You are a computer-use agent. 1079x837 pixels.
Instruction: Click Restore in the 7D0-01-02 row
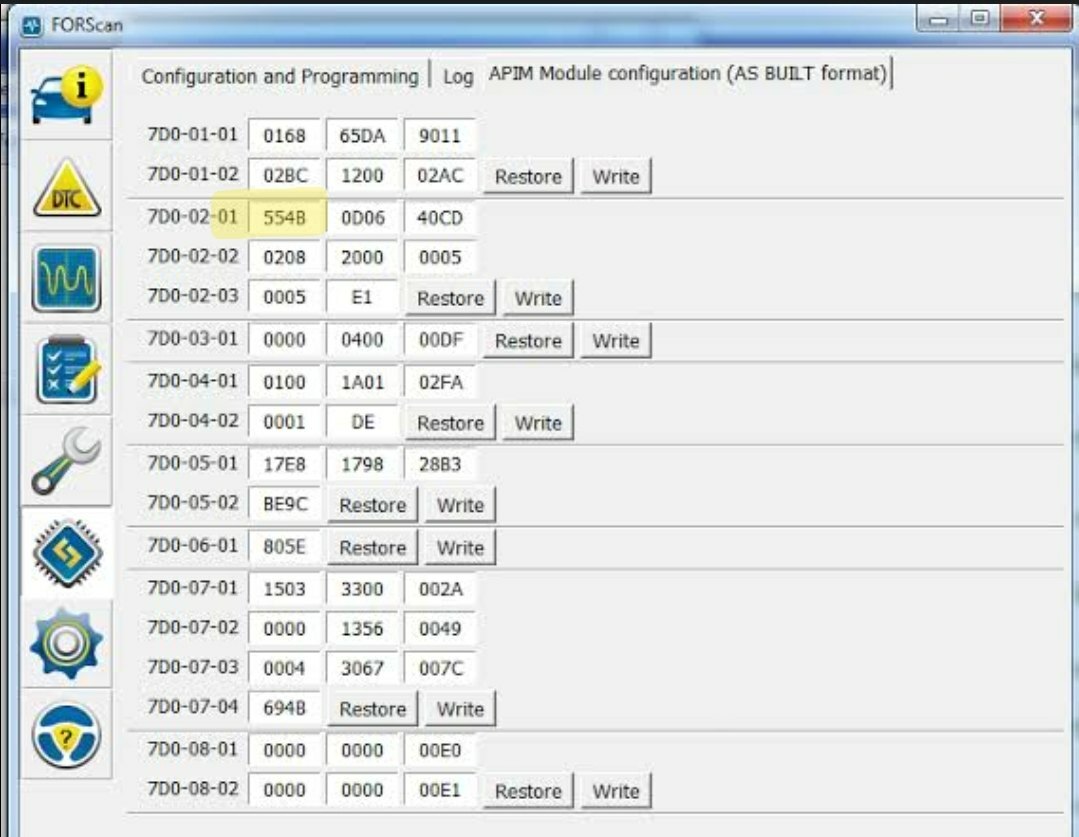click(528, 176)
